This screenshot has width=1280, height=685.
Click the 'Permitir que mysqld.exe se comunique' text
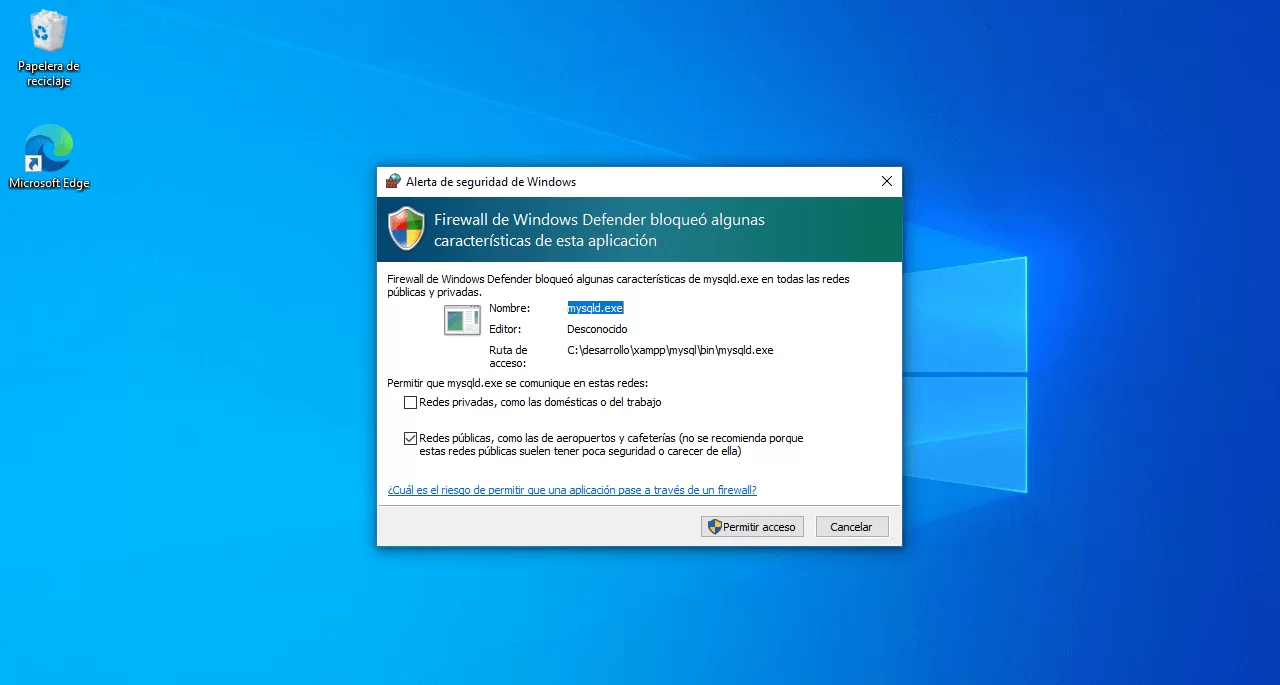(517, 383)
